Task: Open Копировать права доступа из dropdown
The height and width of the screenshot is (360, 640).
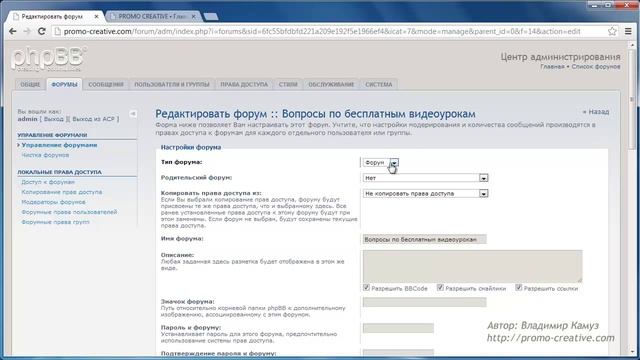Action: point(425,193)
